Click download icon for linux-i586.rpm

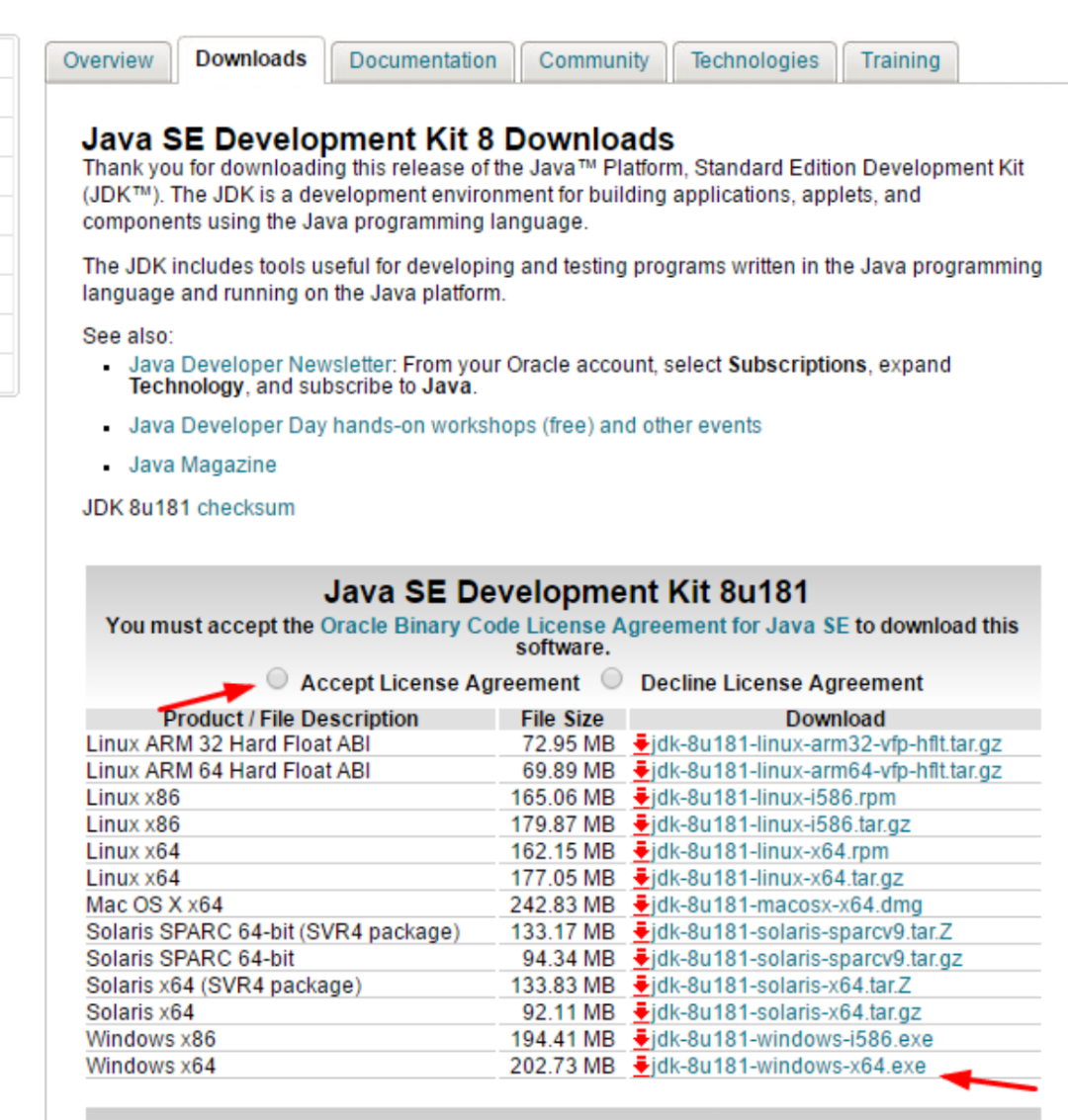641,797
